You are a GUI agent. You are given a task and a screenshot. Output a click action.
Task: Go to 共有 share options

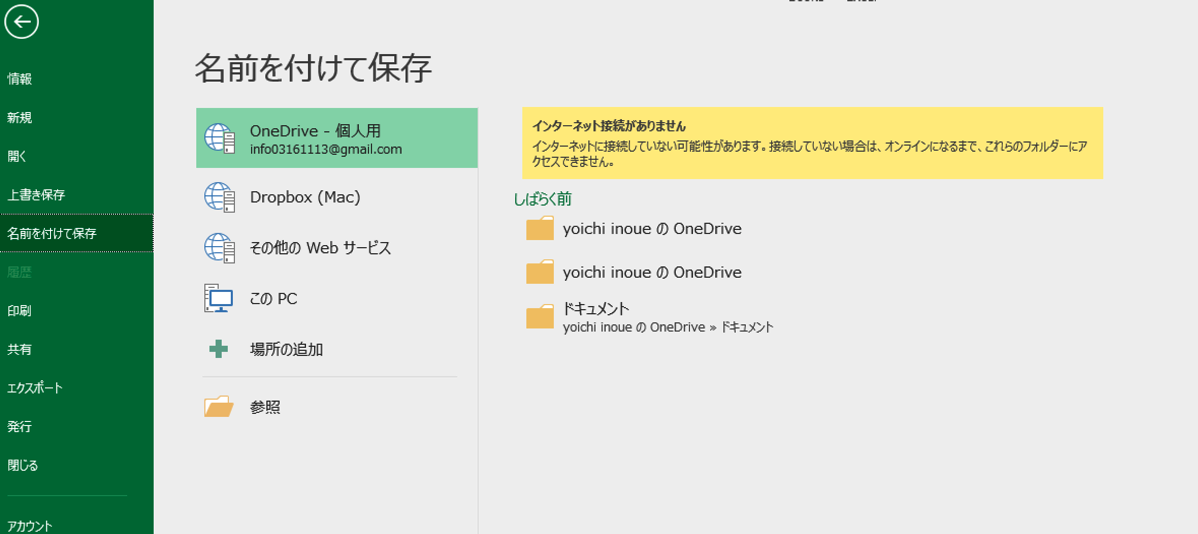click(20, 349)
